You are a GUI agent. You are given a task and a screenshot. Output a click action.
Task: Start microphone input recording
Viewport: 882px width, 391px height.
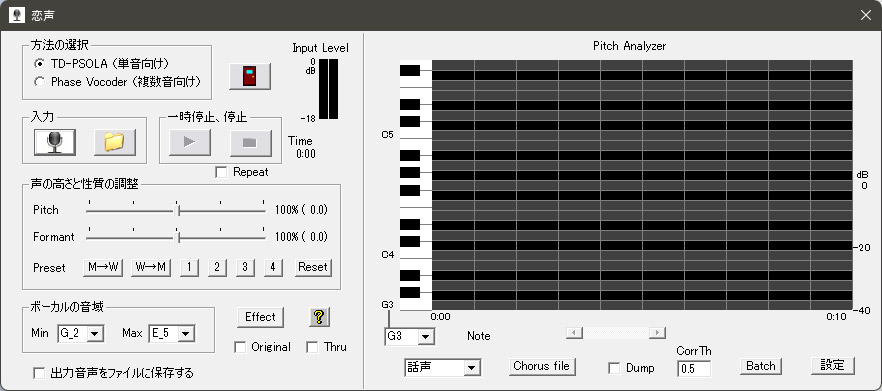[55, 142]
